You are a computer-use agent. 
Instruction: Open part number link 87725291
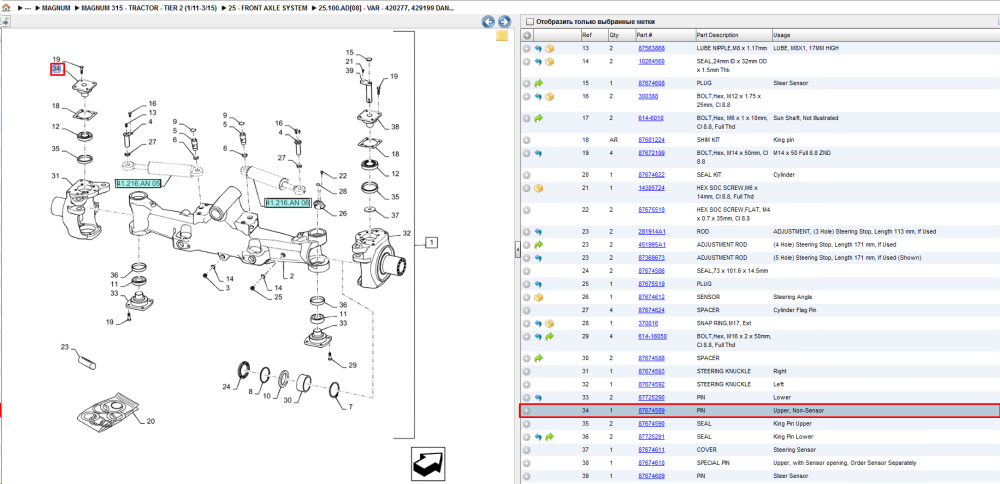(651, 437)
